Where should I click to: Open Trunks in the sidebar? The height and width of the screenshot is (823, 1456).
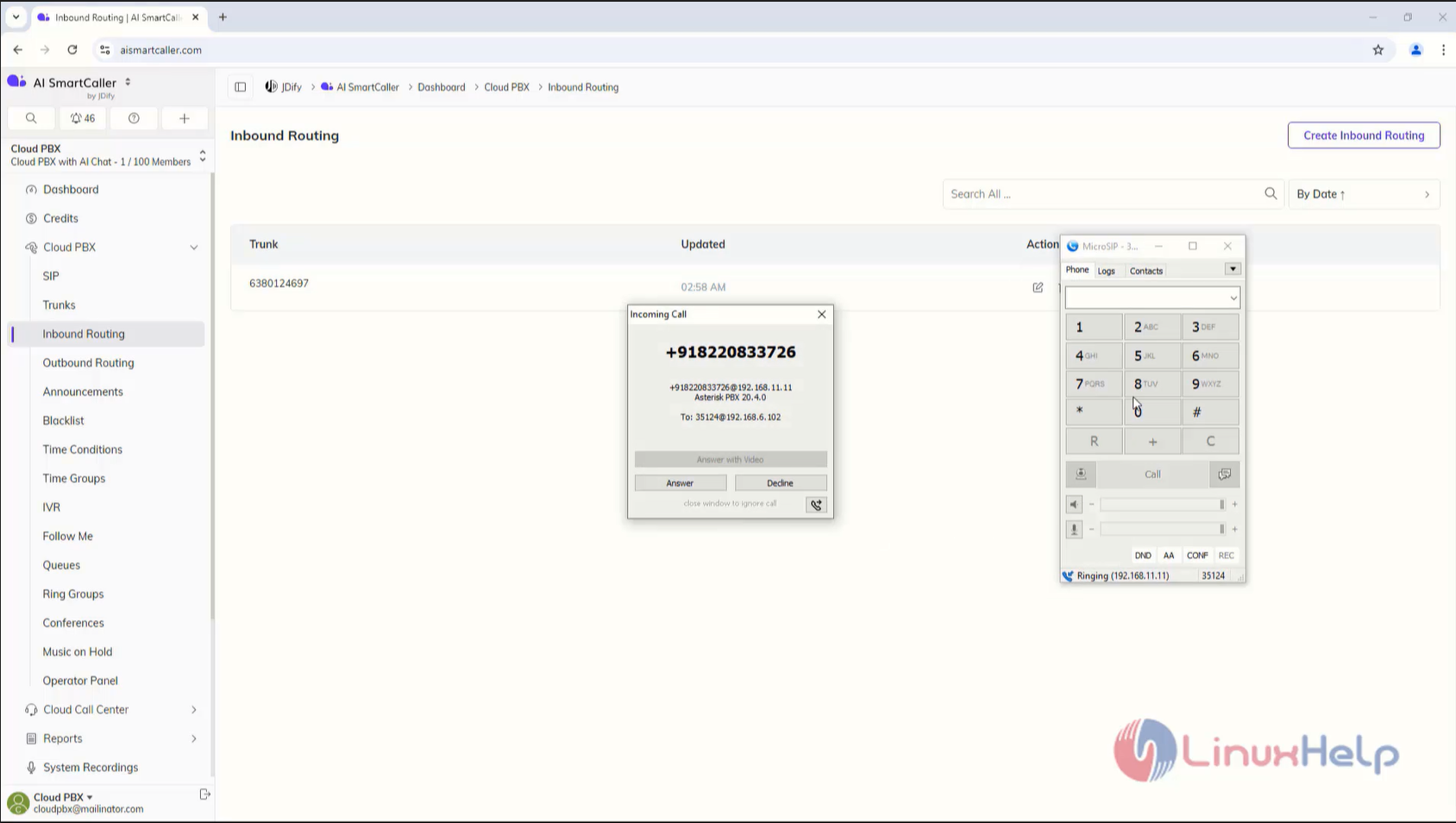point(59,305)
